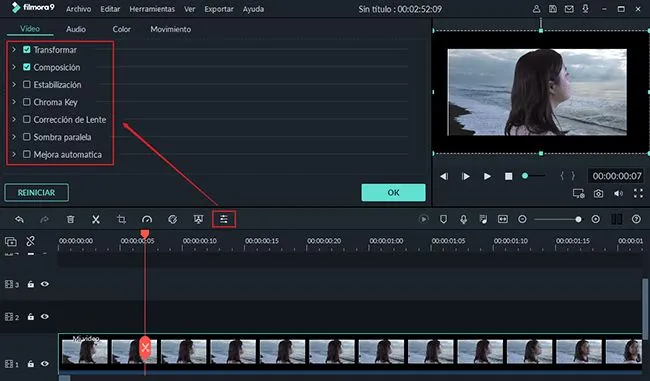The height and width of the screenshot is (381, 650).
Task: Stop the preview playback
Action: pos(509,176)
